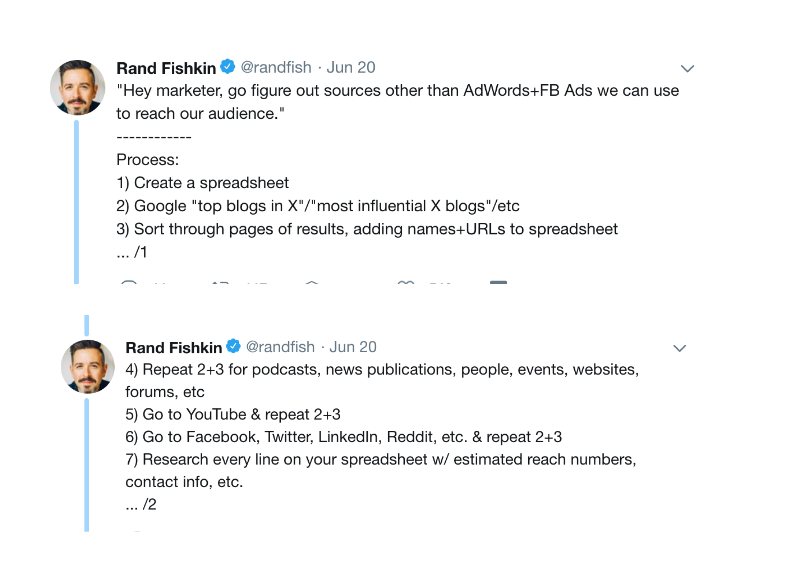This screenshot has width=792, height=569.
Task: Like the first tweet via the cut-off heart icon
Action: [406, 282]
